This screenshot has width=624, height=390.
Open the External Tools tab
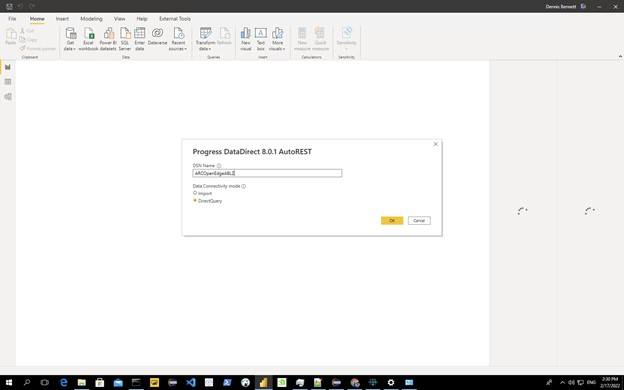[175, 19]
